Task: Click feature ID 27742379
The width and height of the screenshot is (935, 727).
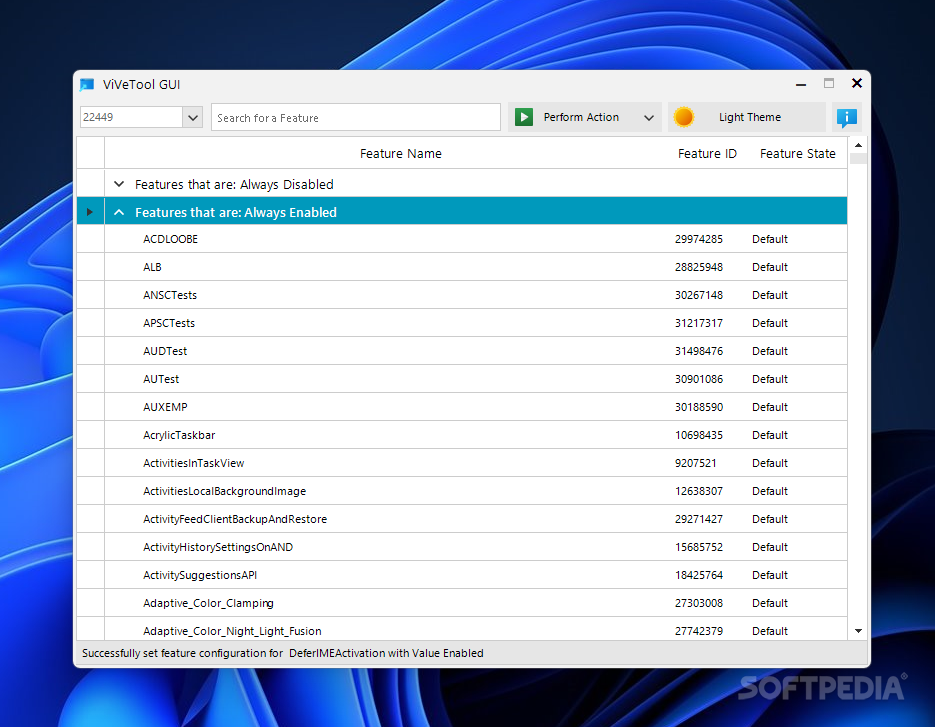Action: [698, 631]
